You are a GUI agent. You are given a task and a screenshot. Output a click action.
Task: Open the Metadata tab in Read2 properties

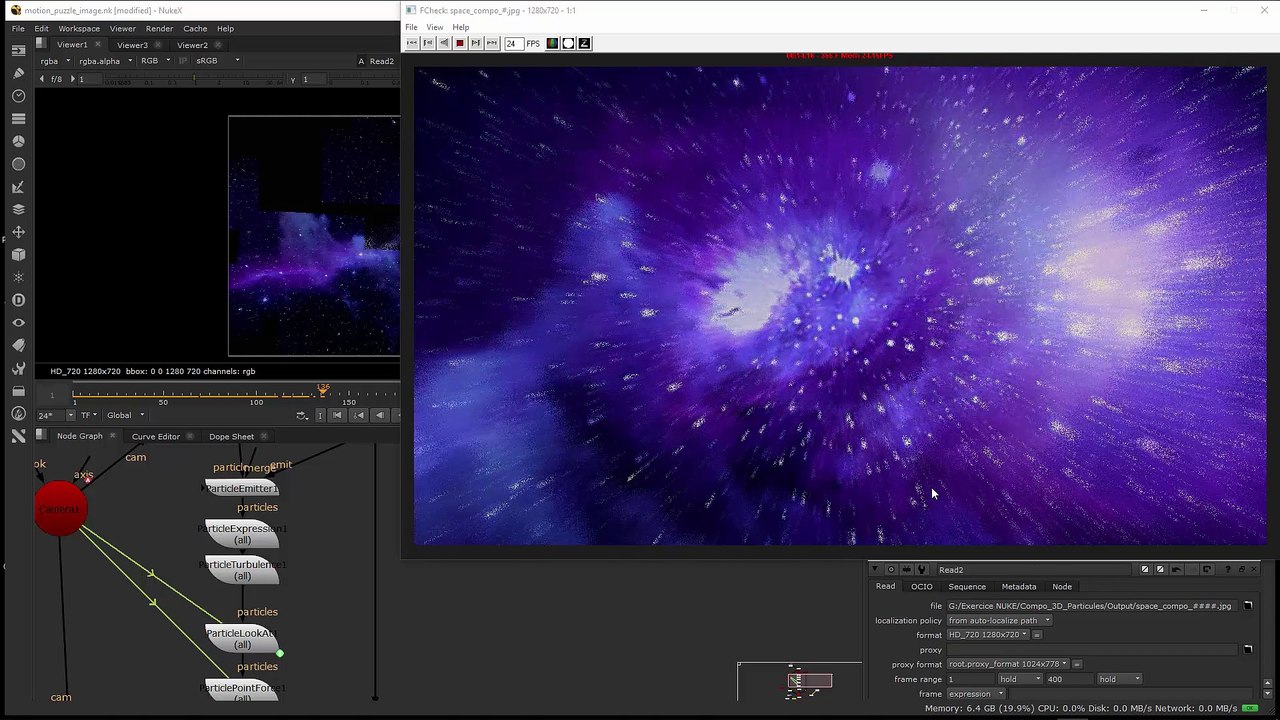(x=1019, y=587)
